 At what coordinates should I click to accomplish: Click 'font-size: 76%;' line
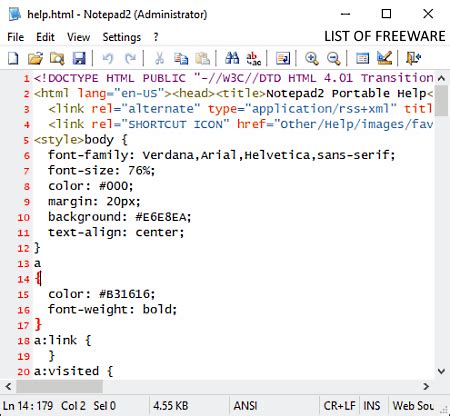coord(101,170)
